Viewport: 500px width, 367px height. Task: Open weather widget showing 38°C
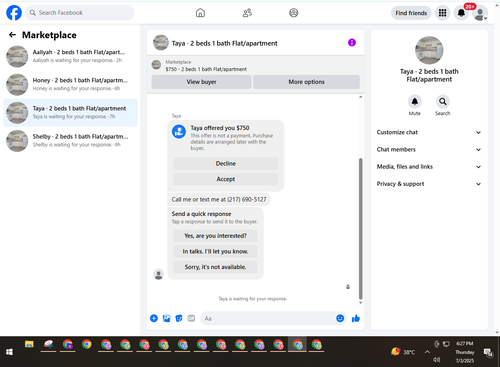coord(403,352)
